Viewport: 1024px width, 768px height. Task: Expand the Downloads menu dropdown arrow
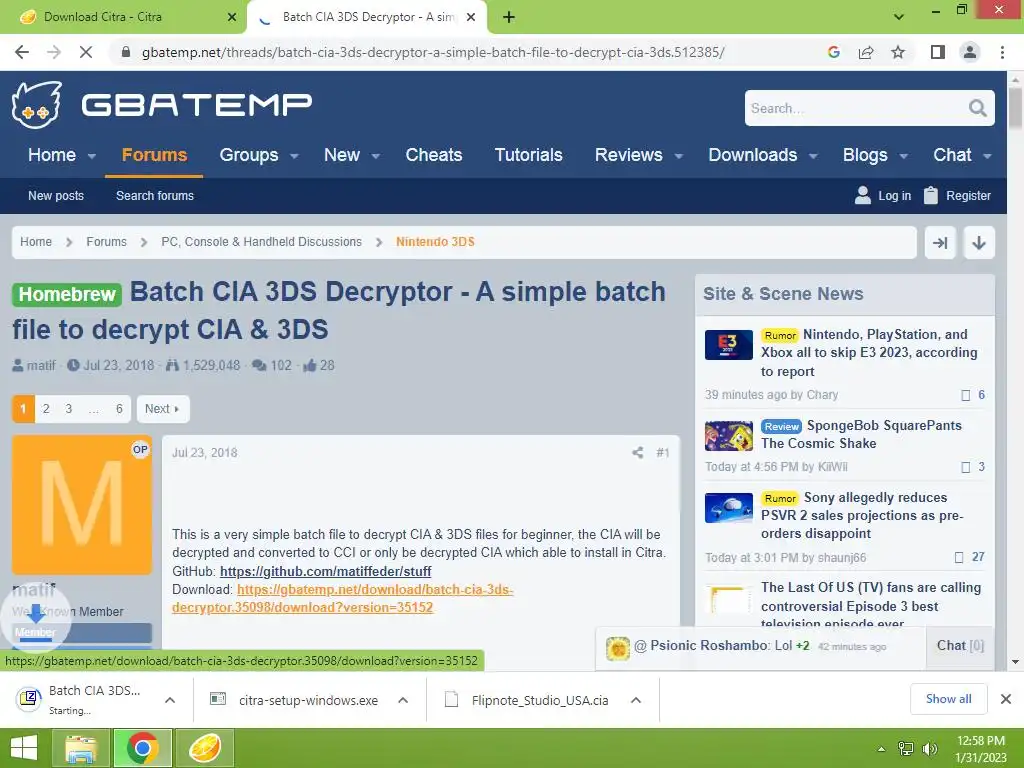click(813, 156)
